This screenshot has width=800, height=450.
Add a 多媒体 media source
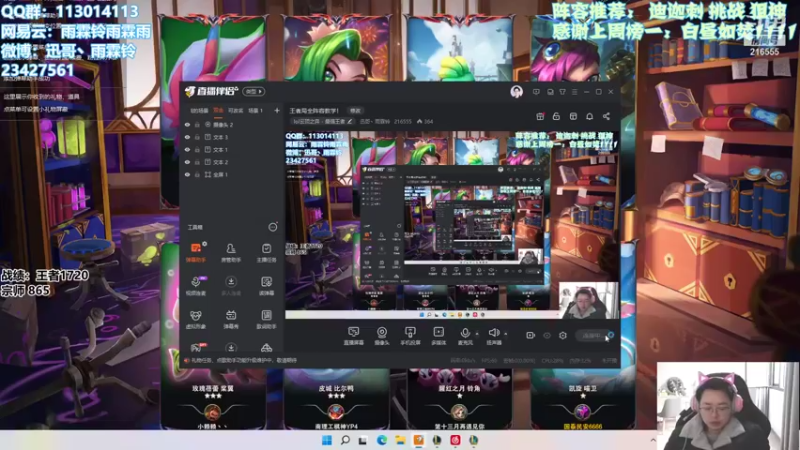(438, 336)
